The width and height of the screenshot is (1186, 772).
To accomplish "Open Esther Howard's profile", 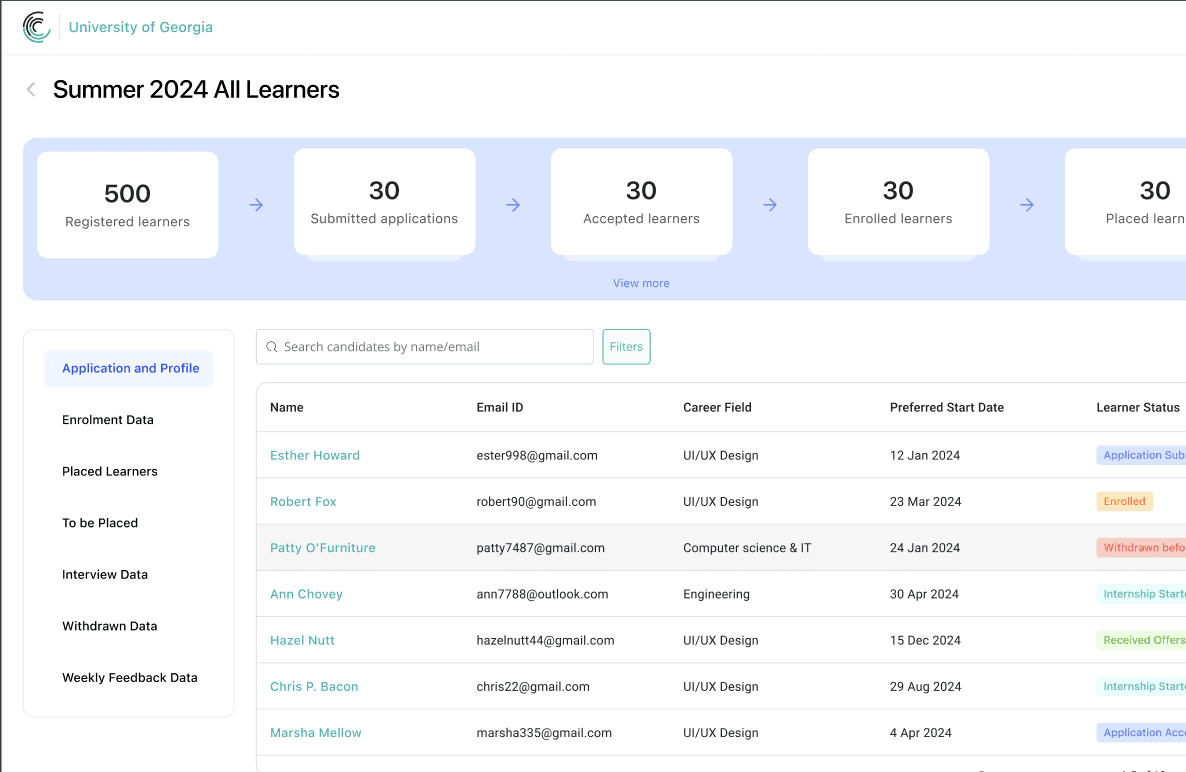I will (x=315, y=455).
